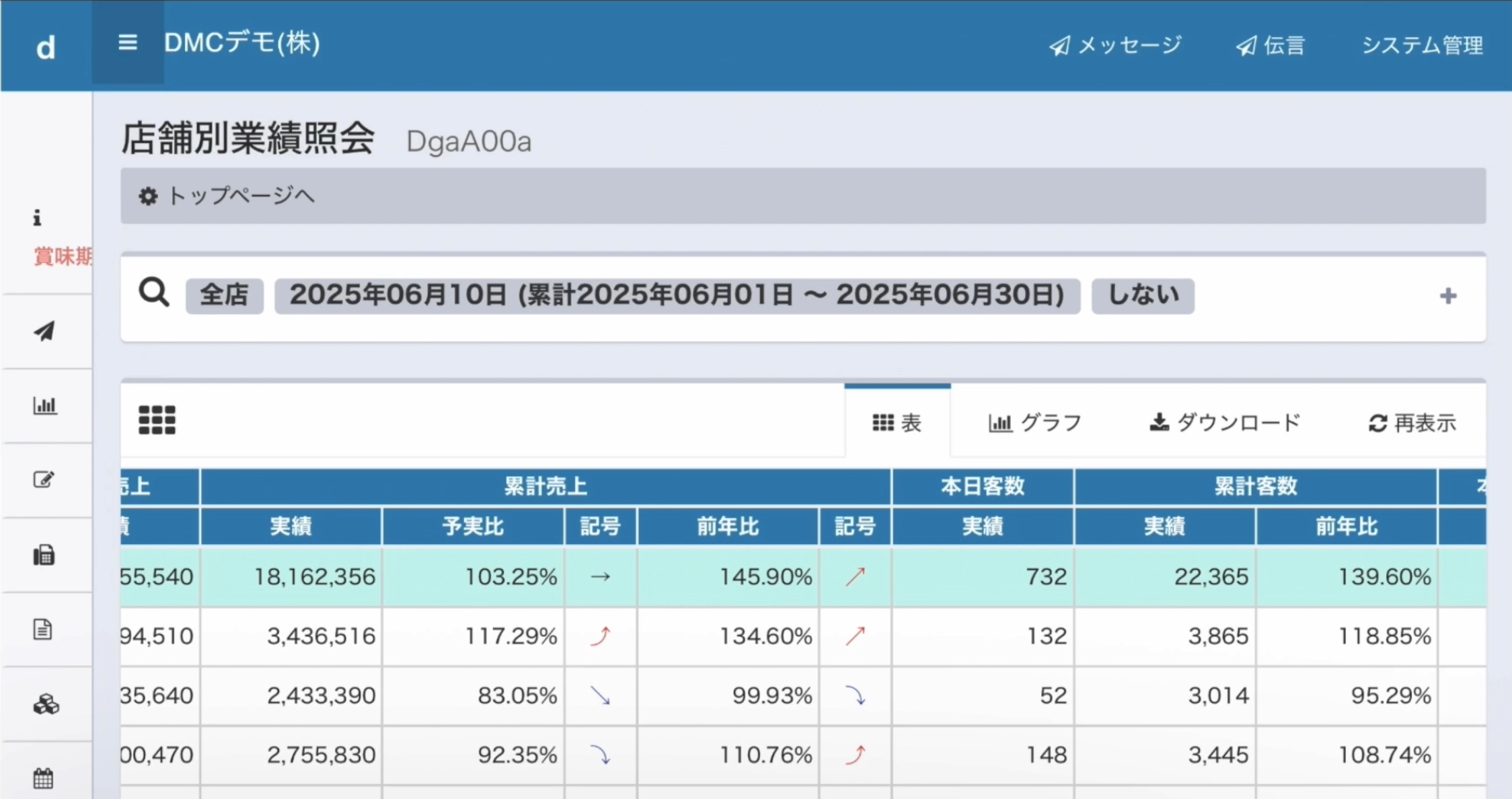1512x799 pixels.
Task: Open the stacked boxes sidebar icon
Action: (46, 704)
